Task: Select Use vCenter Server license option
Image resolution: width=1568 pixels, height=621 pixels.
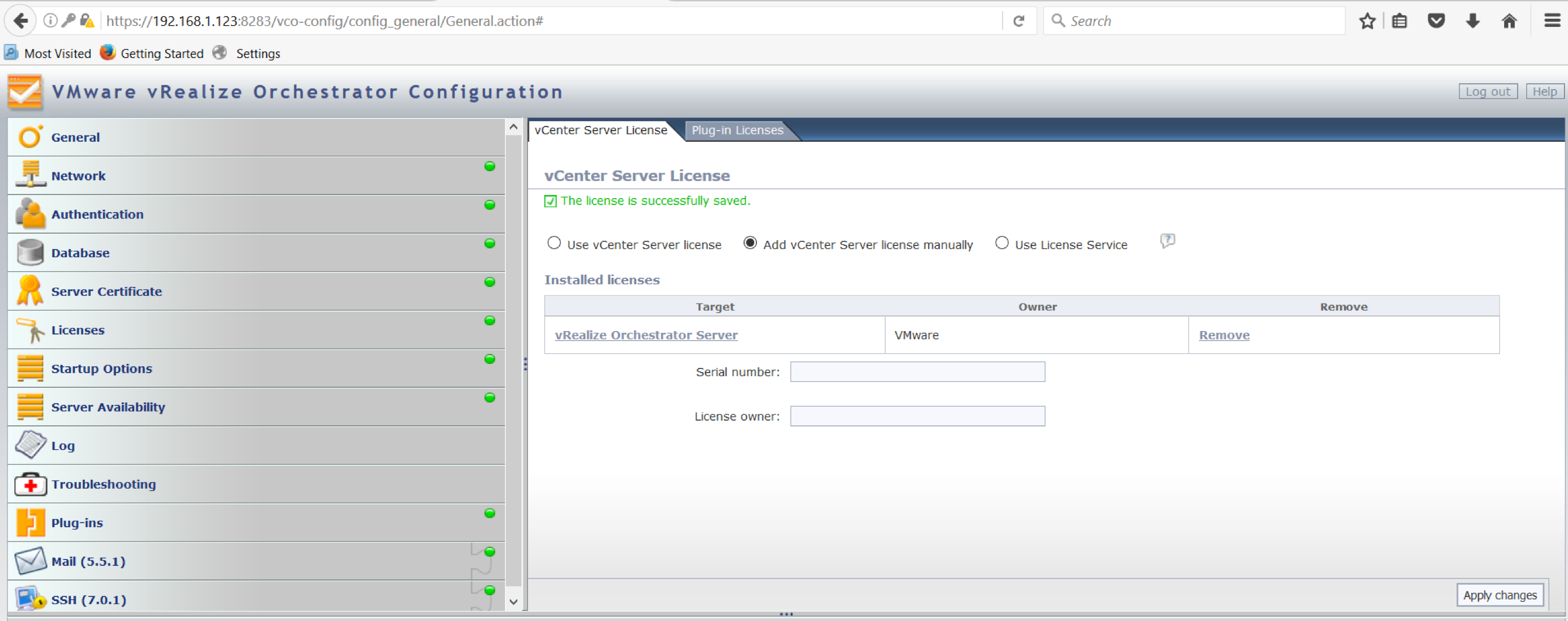Action: coord(554,243)
